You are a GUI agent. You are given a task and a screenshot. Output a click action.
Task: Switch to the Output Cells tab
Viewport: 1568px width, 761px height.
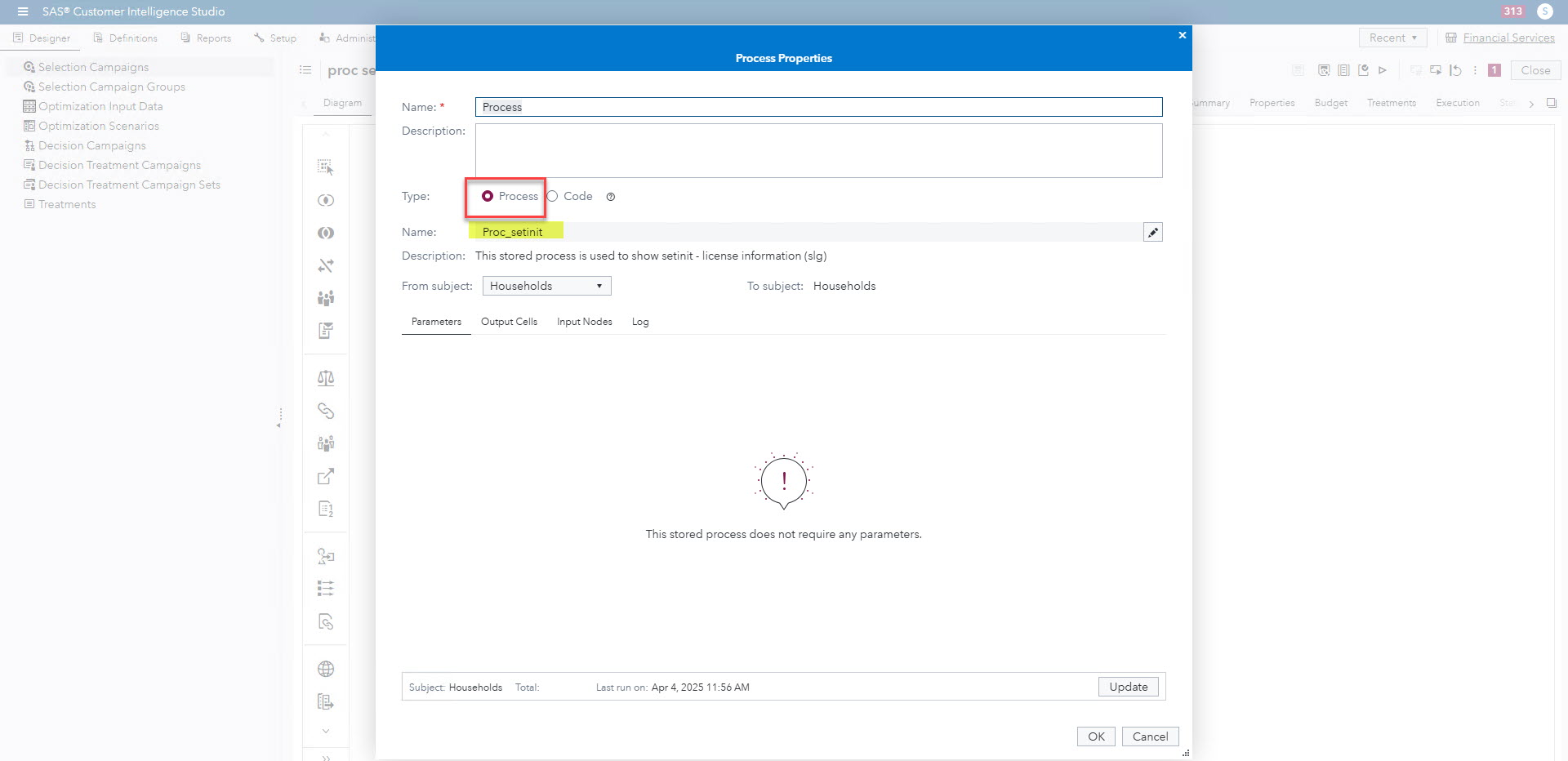click(509, 322)
